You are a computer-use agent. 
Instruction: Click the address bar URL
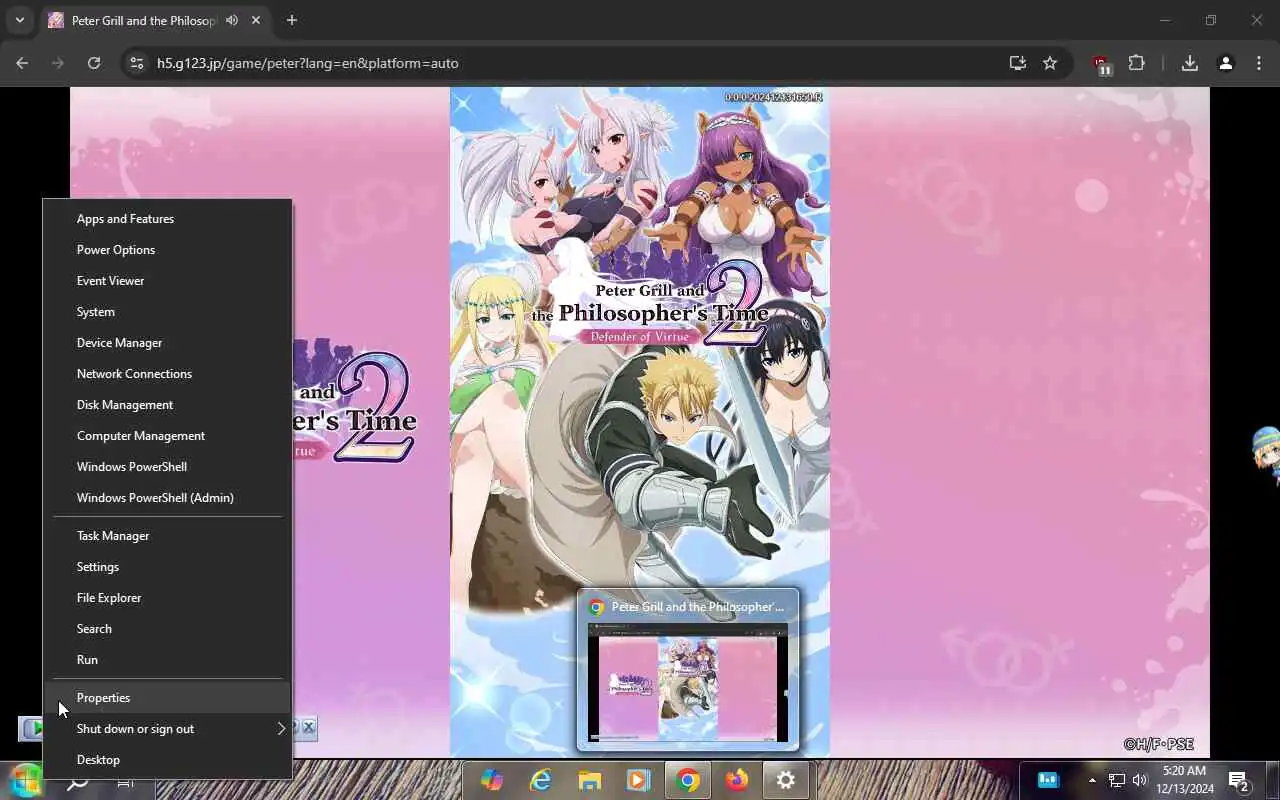tap(307, 63)
